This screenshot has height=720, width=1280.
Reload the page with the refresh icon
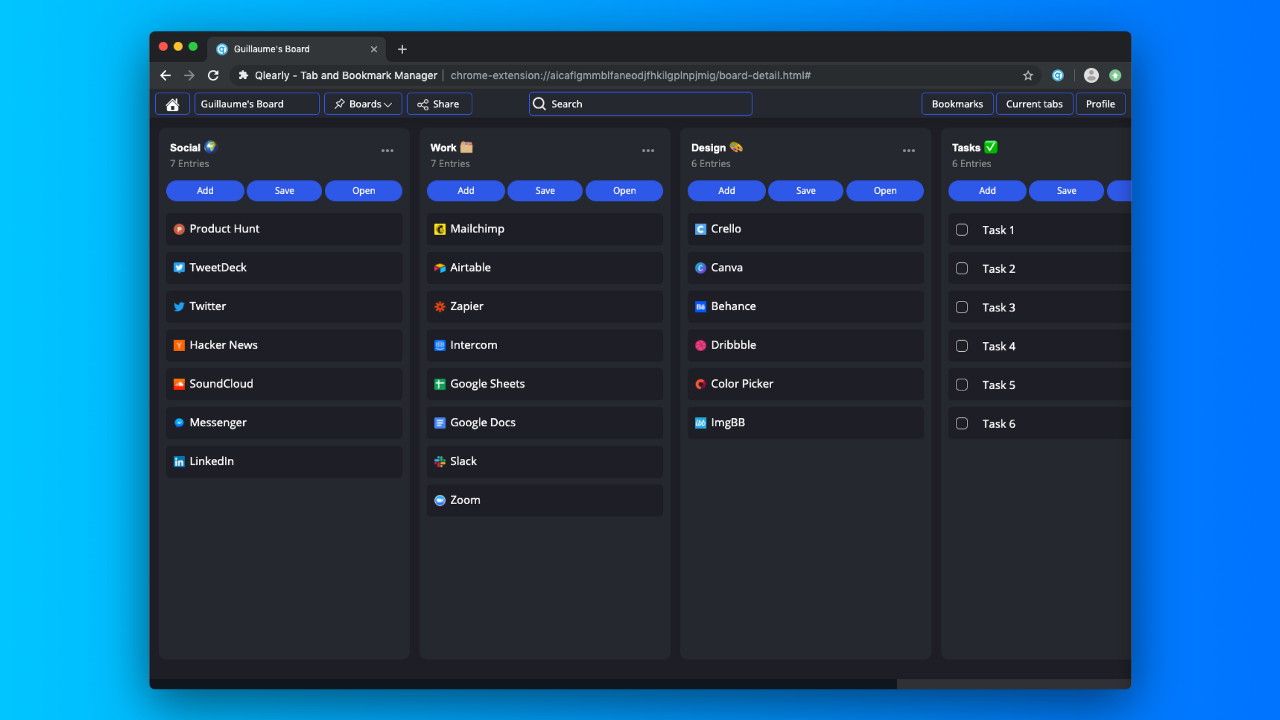(213, 75)
